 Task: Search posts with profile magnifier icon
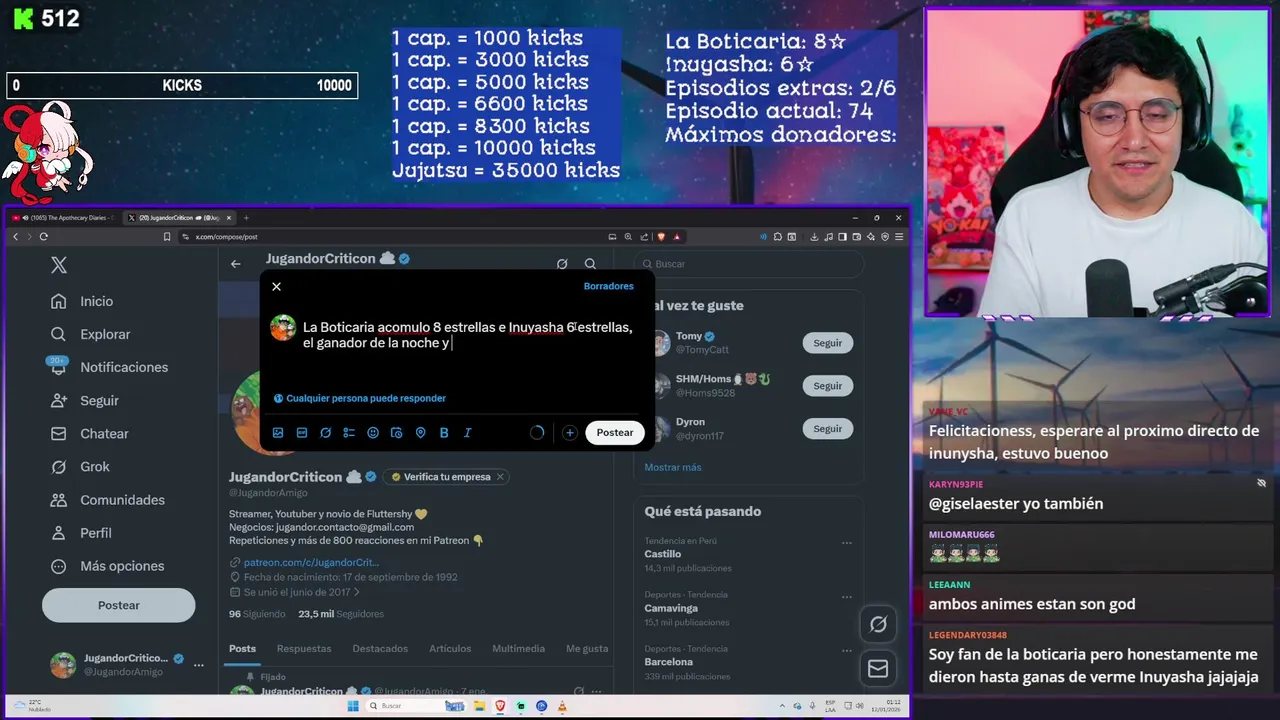tap(590, 264)
